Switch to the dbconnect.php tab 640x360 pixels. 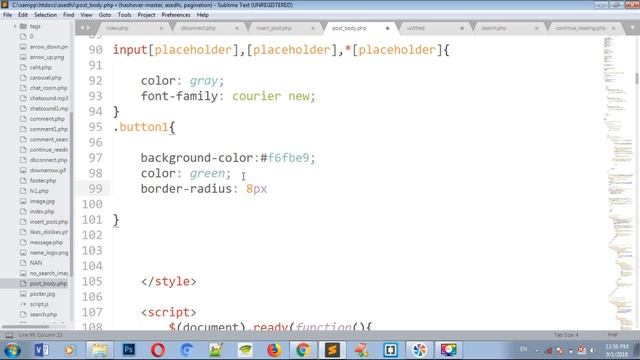point(198,28)
